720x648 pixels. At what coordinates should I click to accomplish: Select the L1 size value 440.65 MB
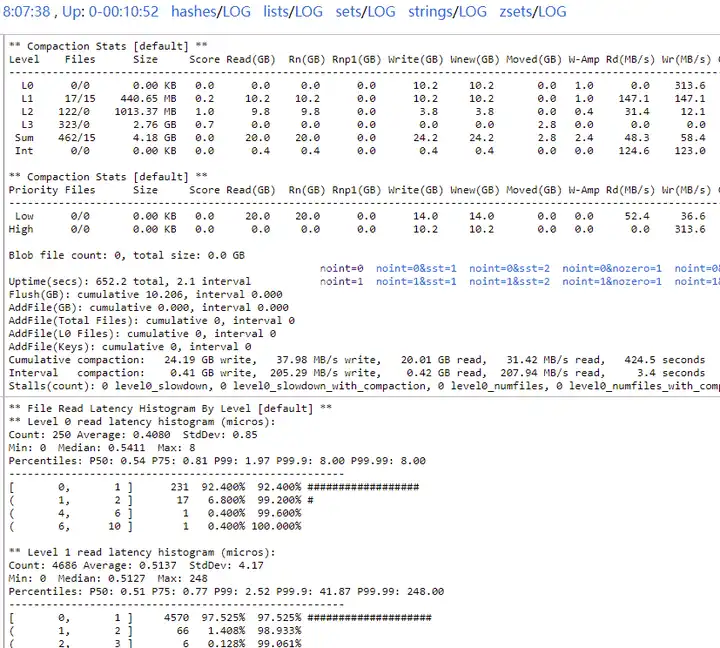click(x=148, y=99)
